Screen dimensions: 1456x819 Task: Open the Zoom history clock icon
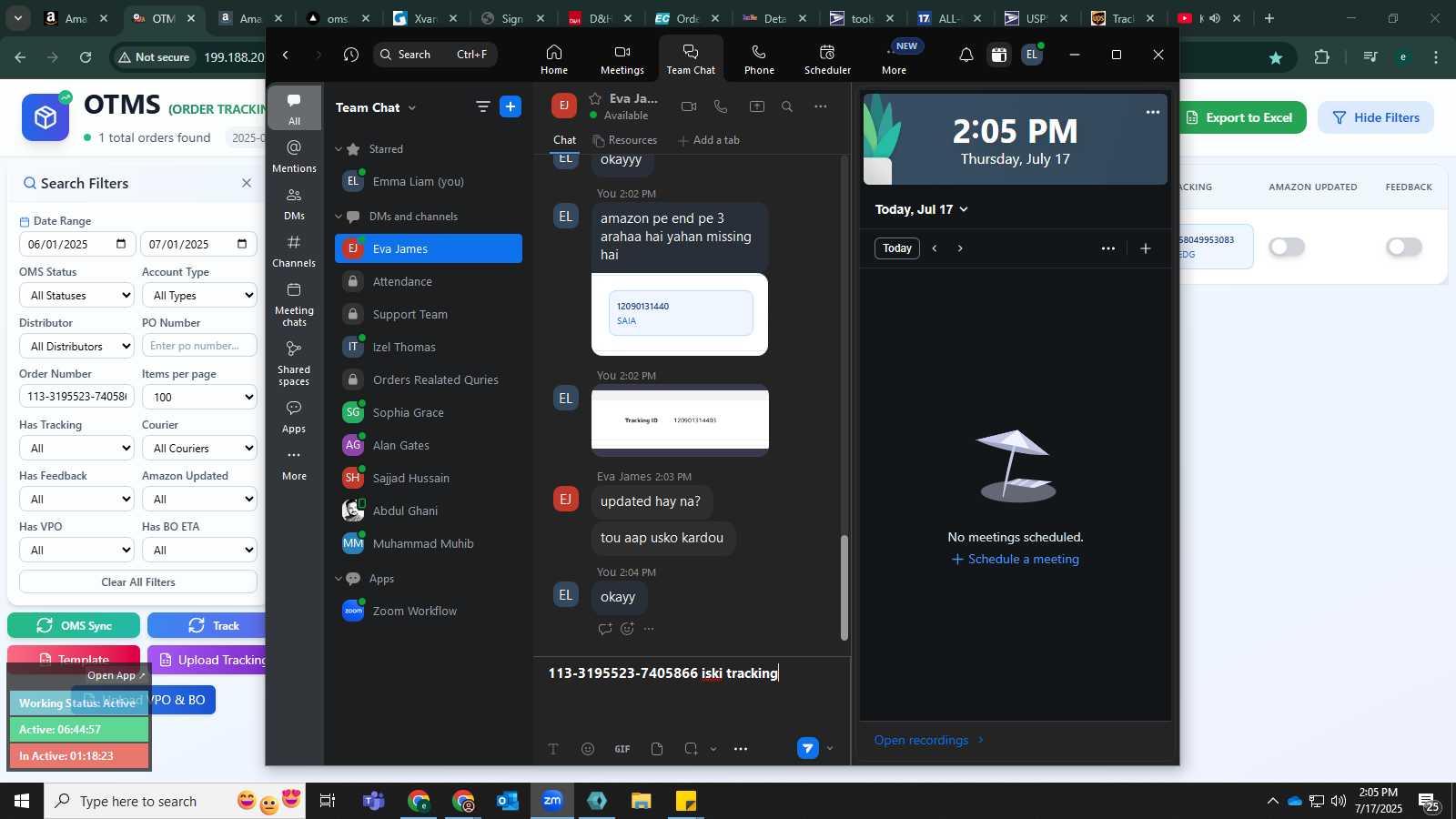pyautogui.click(x=351, y=56)
